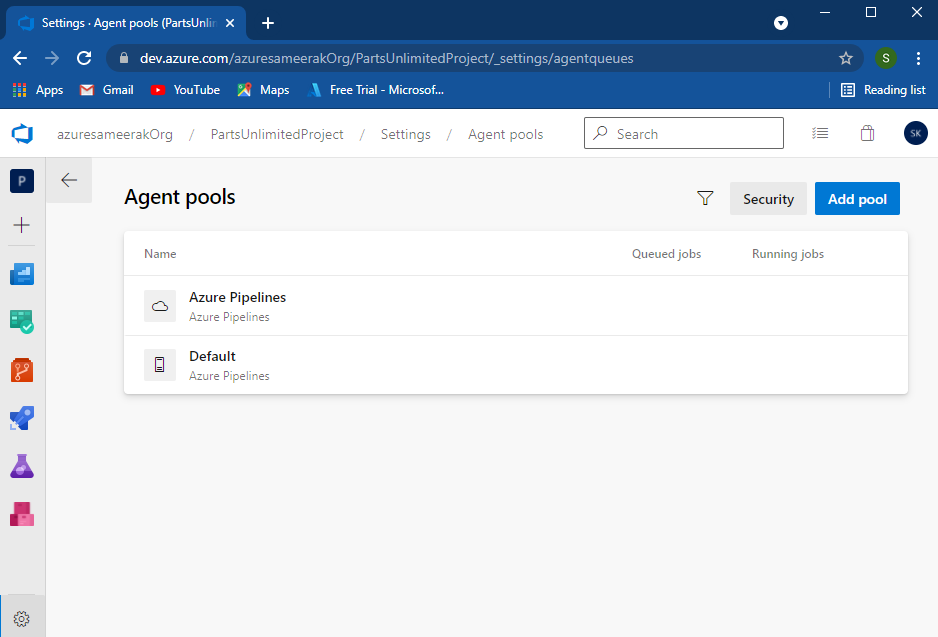Click the Add pool button

coord(857,198)
